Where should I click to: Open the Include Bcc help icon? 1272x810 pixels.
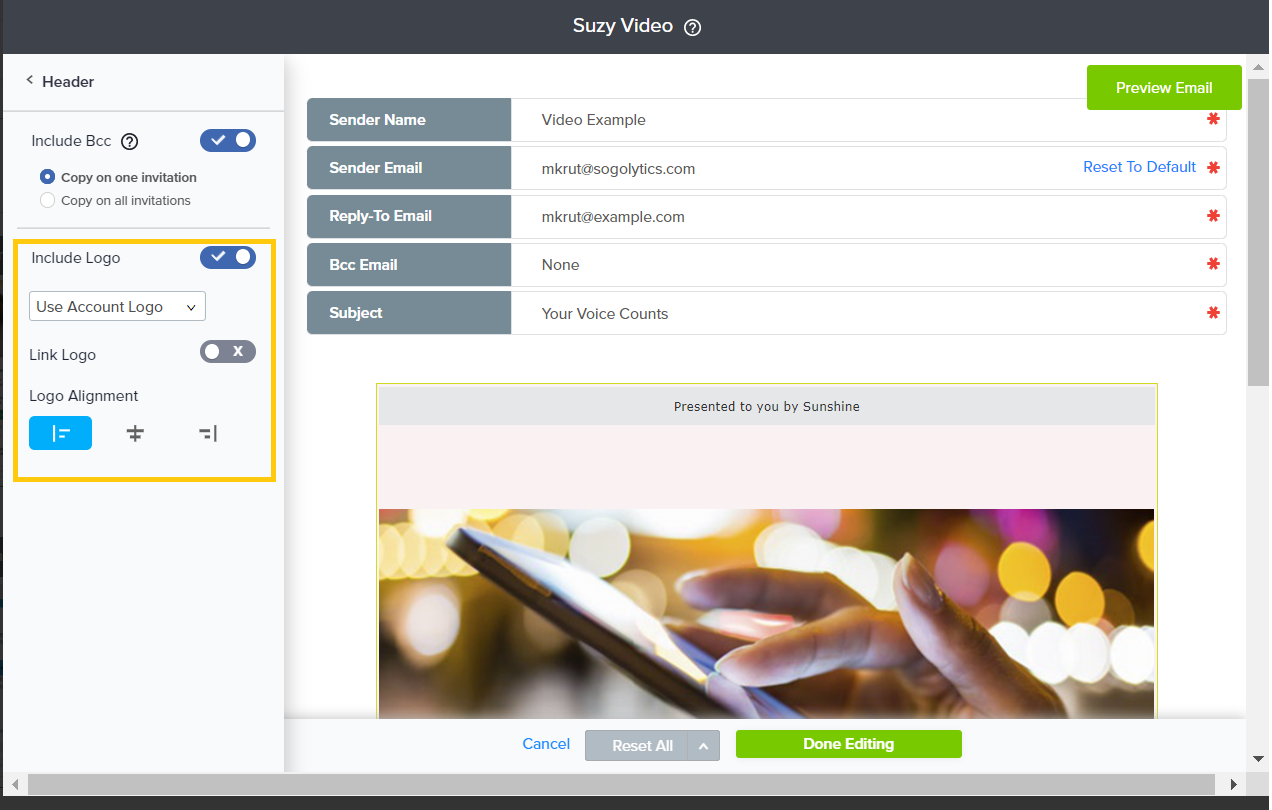[x=129, y=142]
